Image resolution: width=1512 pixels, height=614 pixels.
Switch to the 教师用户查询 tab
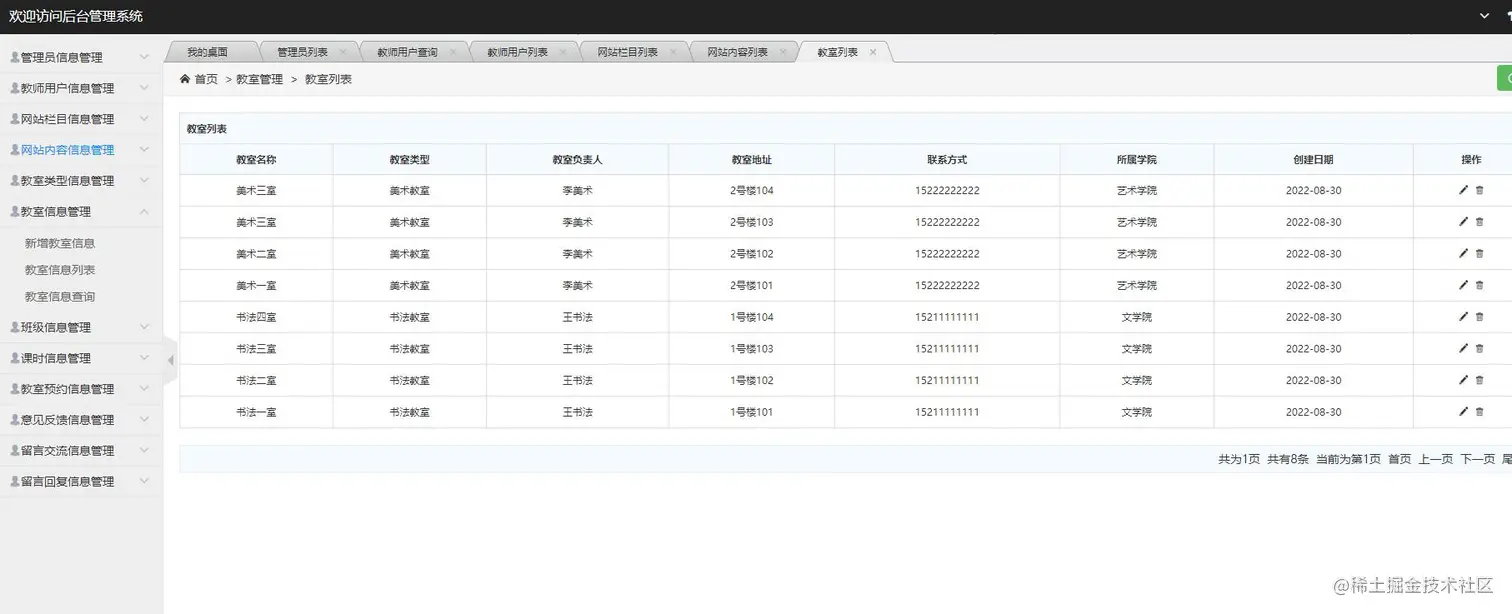(x=407, y=52)
